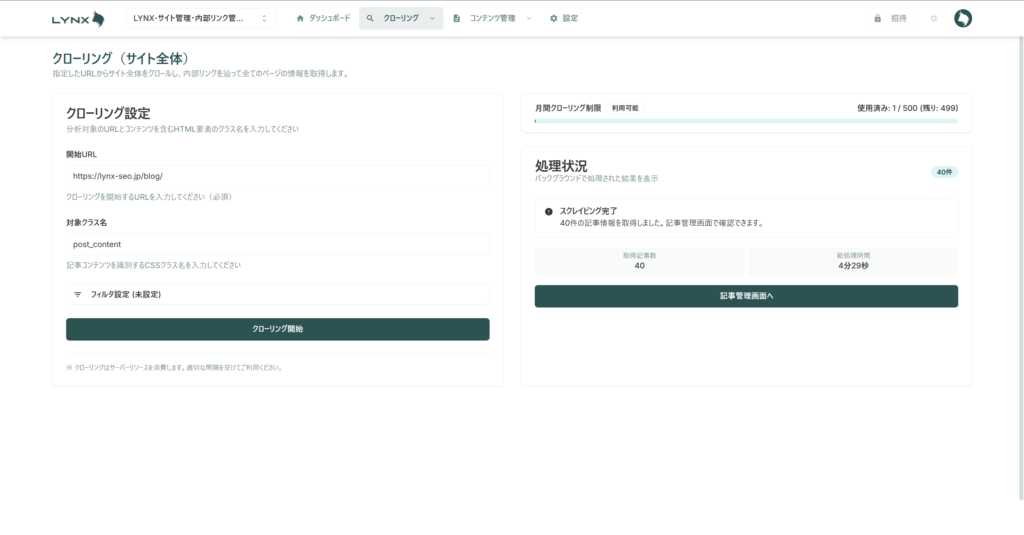Screen dimensions: 1024x535
Task: Expand the クローリング menu chevron
Action: coord(432,18)
